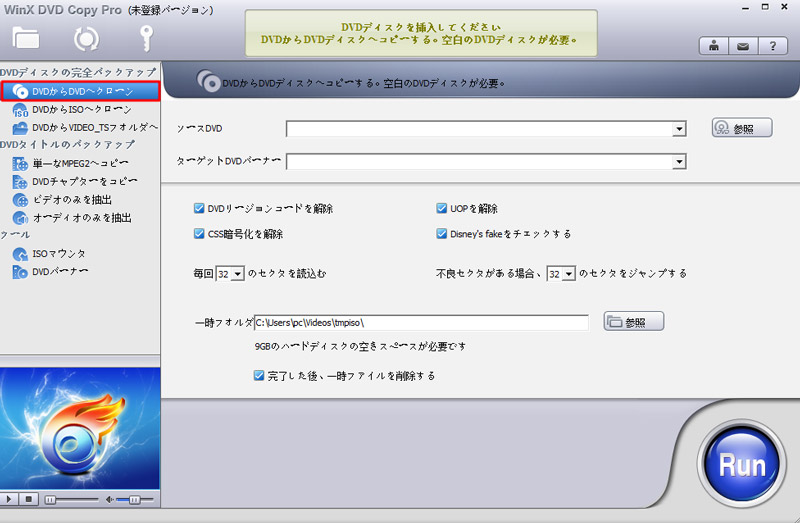Viewport: 800px width, 523px height.
Task: Click the video-only extract icon
Action: (20, 200)
